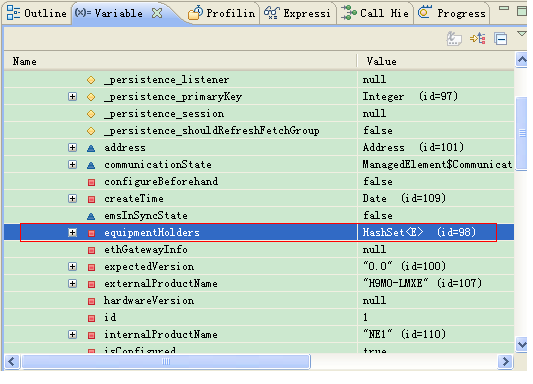Viewport: 533px width, 384px height.
Task: Select the ethGatewayInfo variable
Action: click(146, 249)
